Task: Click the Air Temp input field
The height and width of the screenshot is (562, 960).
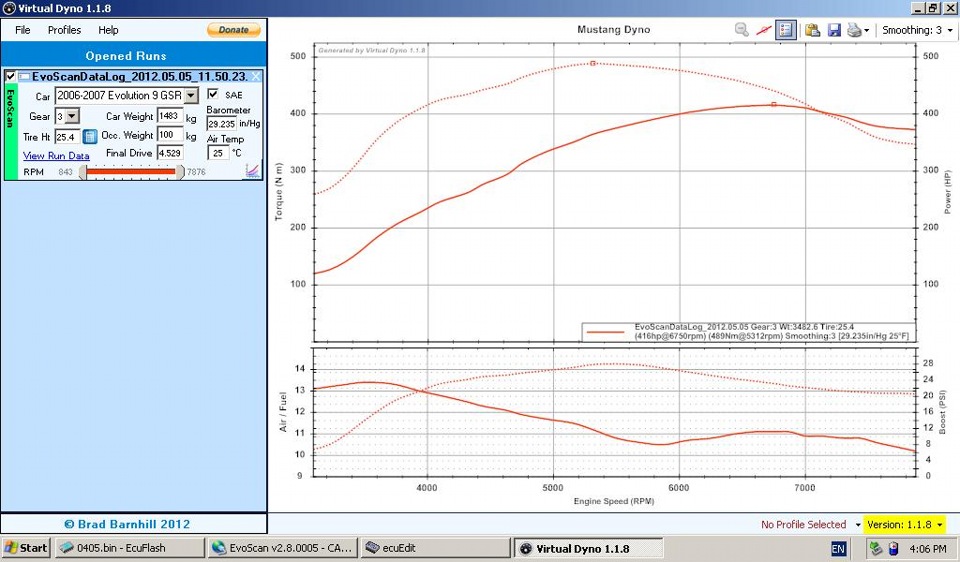Action: (219, 153)
